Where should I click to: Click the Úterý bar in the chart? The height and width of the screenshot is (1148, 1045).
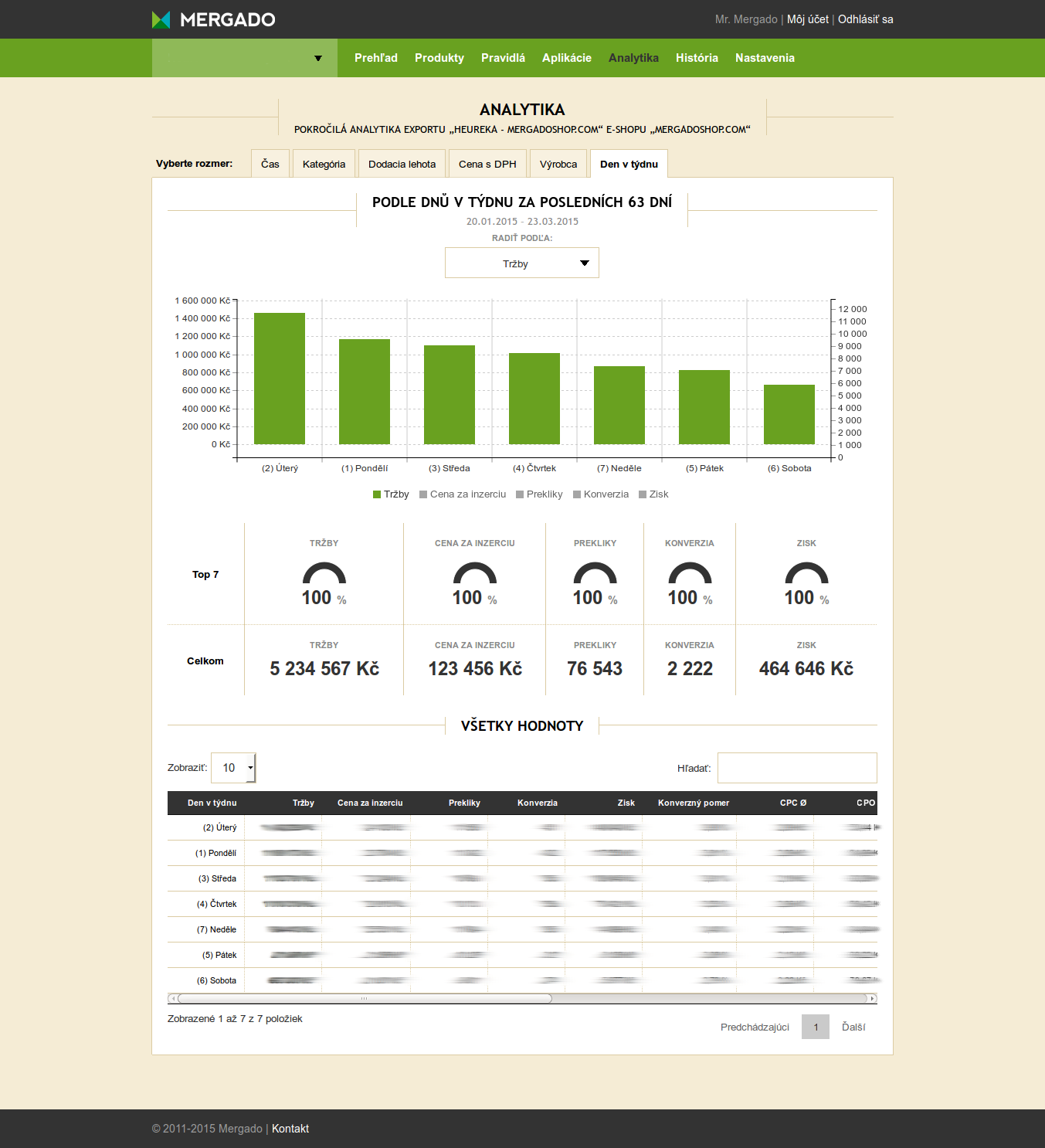pos(280,379)
